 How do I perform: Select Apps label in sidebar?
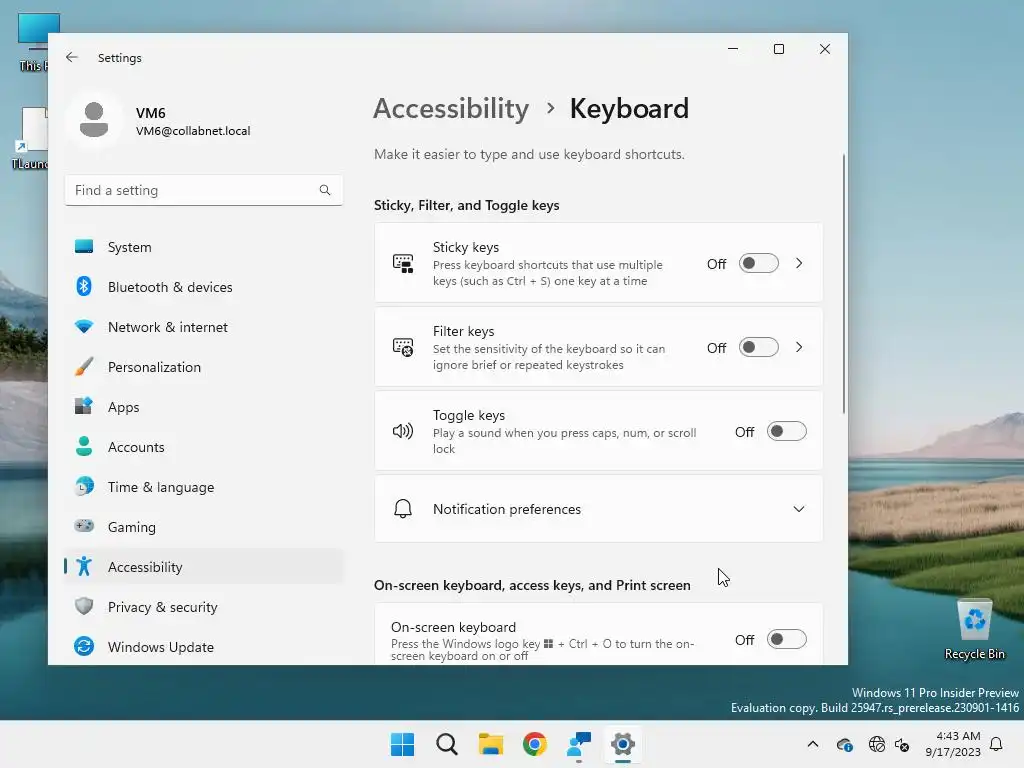(x=123, y=407)
